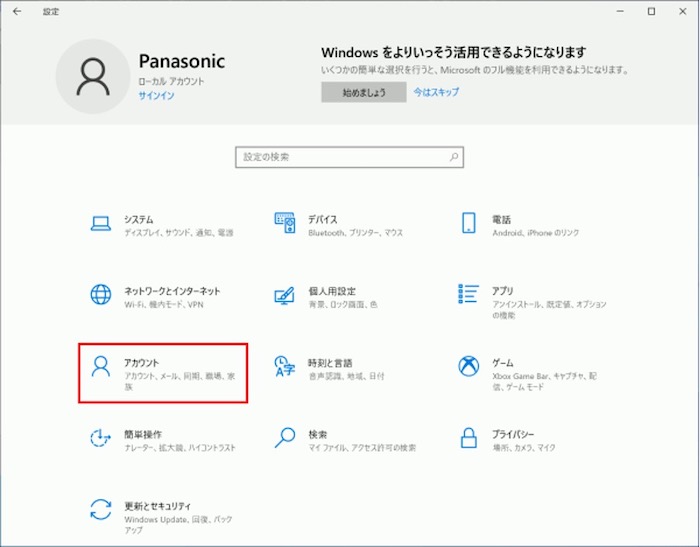The width and height of the screenshot is (700, 547).
Task: Open the Privacy (プライバシー) lock icon
Action: (468, 438)
